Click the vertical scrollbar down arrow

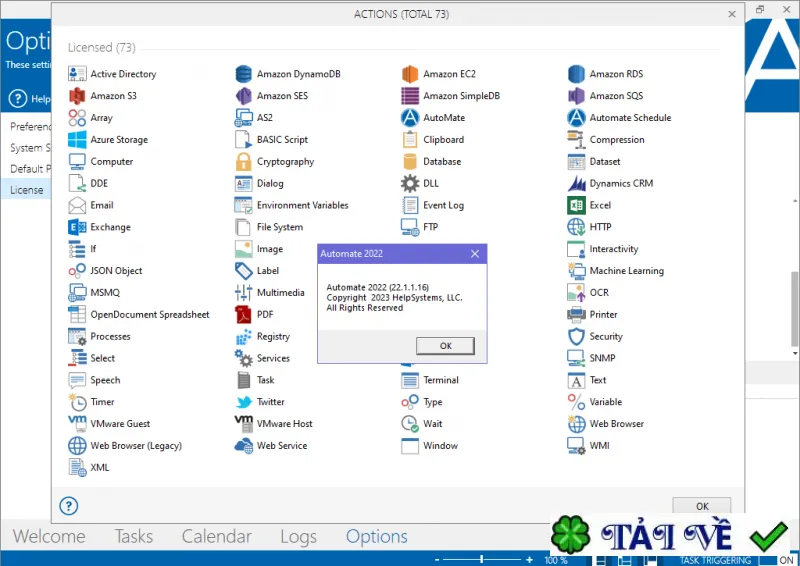[795, 353]
